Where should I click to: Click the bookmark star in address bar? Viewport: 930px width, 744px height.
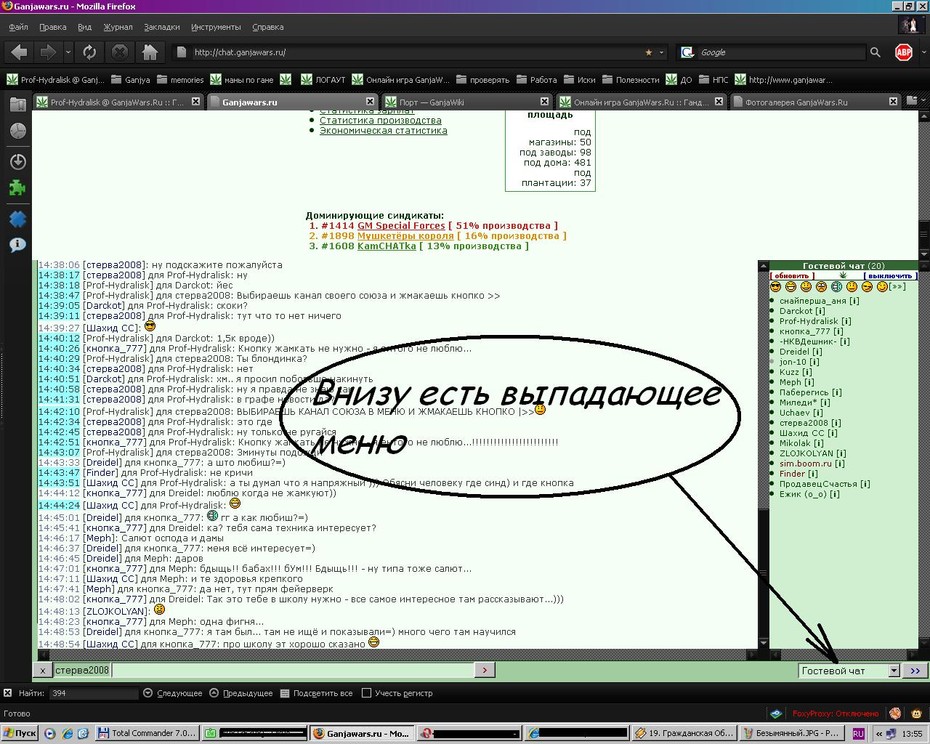[x=649, y=52]
